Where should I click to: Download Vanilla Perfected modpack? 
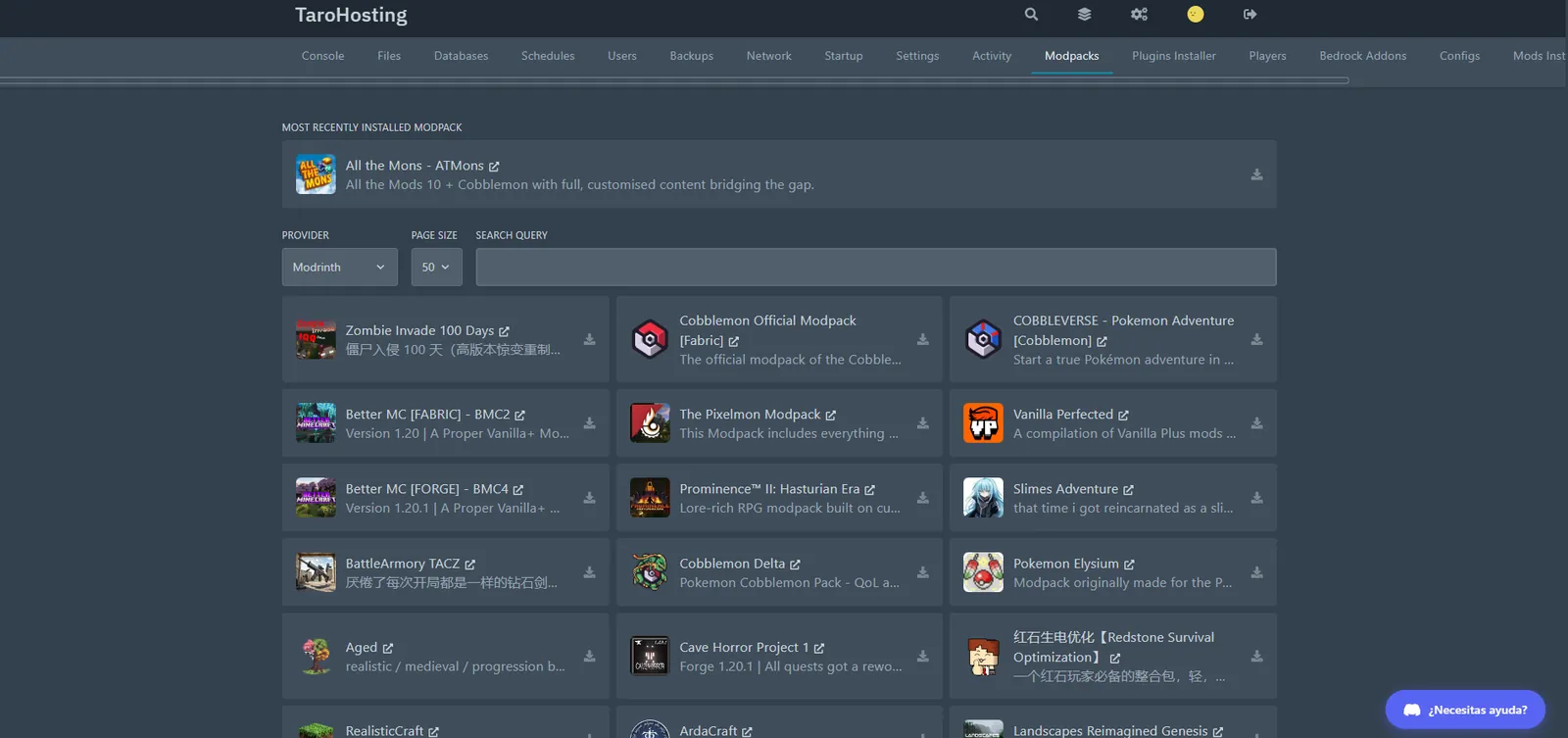click(x=1256, y=423)
